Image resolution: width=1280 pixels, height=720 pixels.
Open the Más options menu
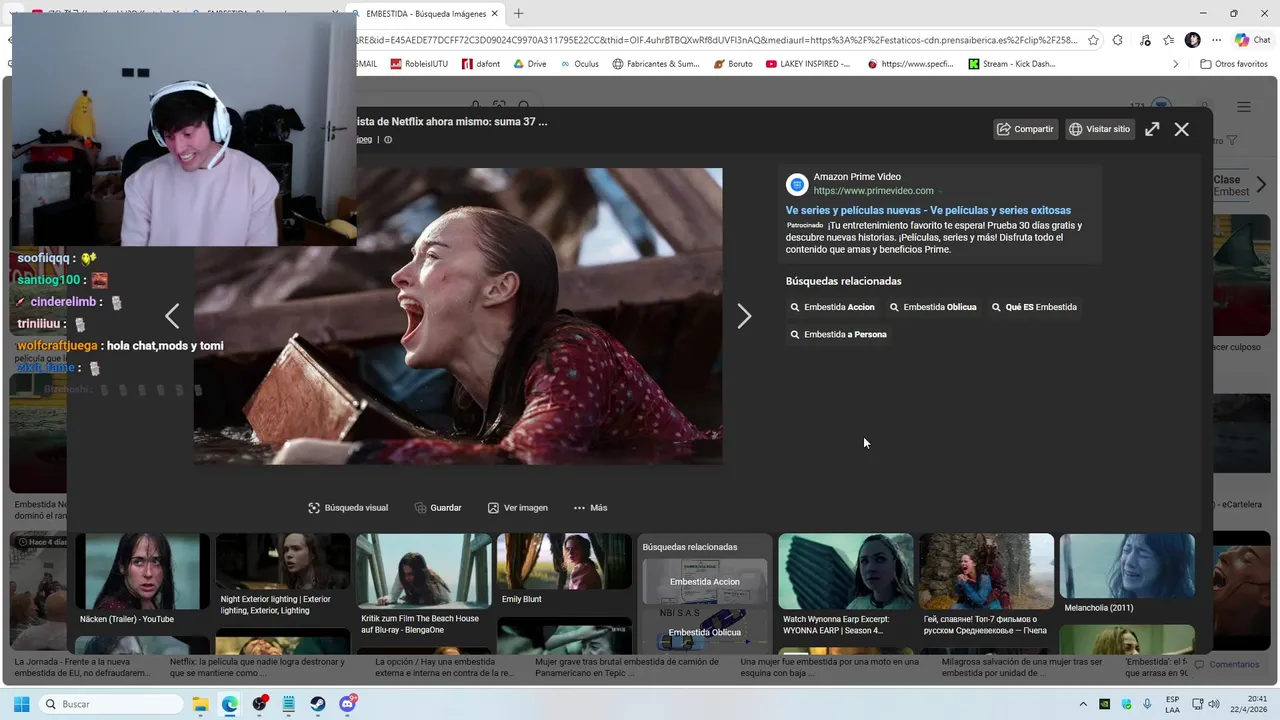(590, 508)
